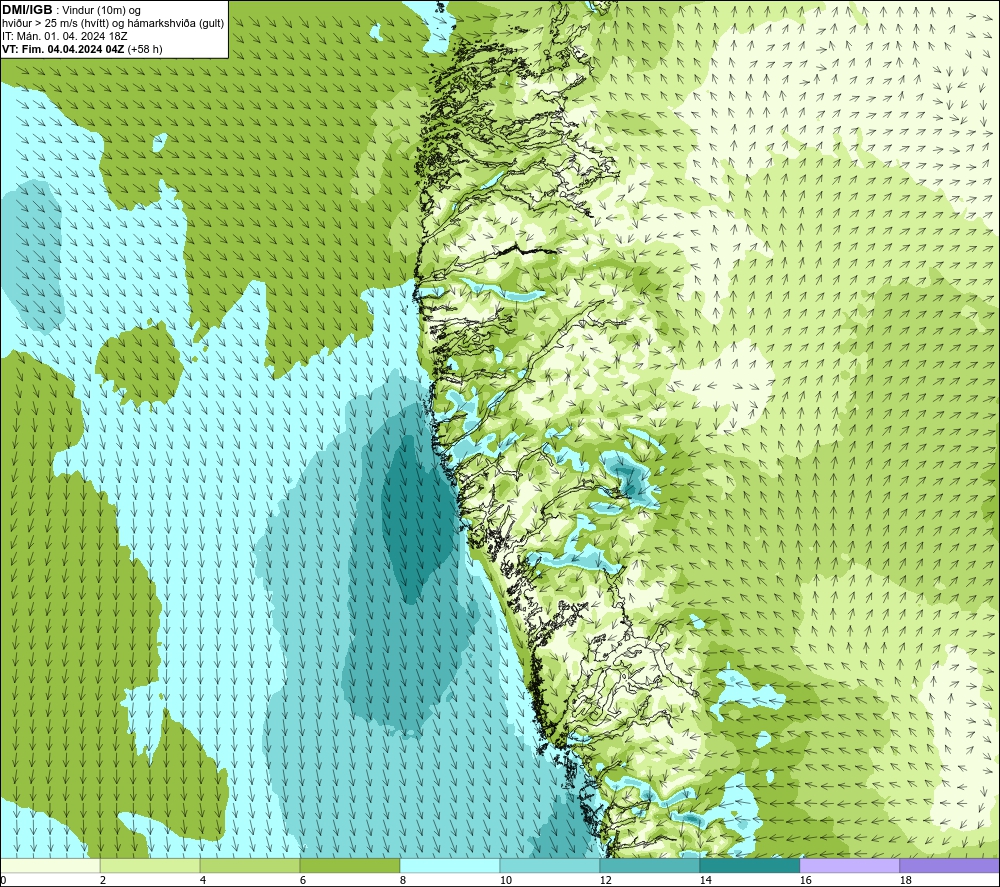
Task: Click the '(+58 h)' forecast offset text
Action: (x=145, y=49)
